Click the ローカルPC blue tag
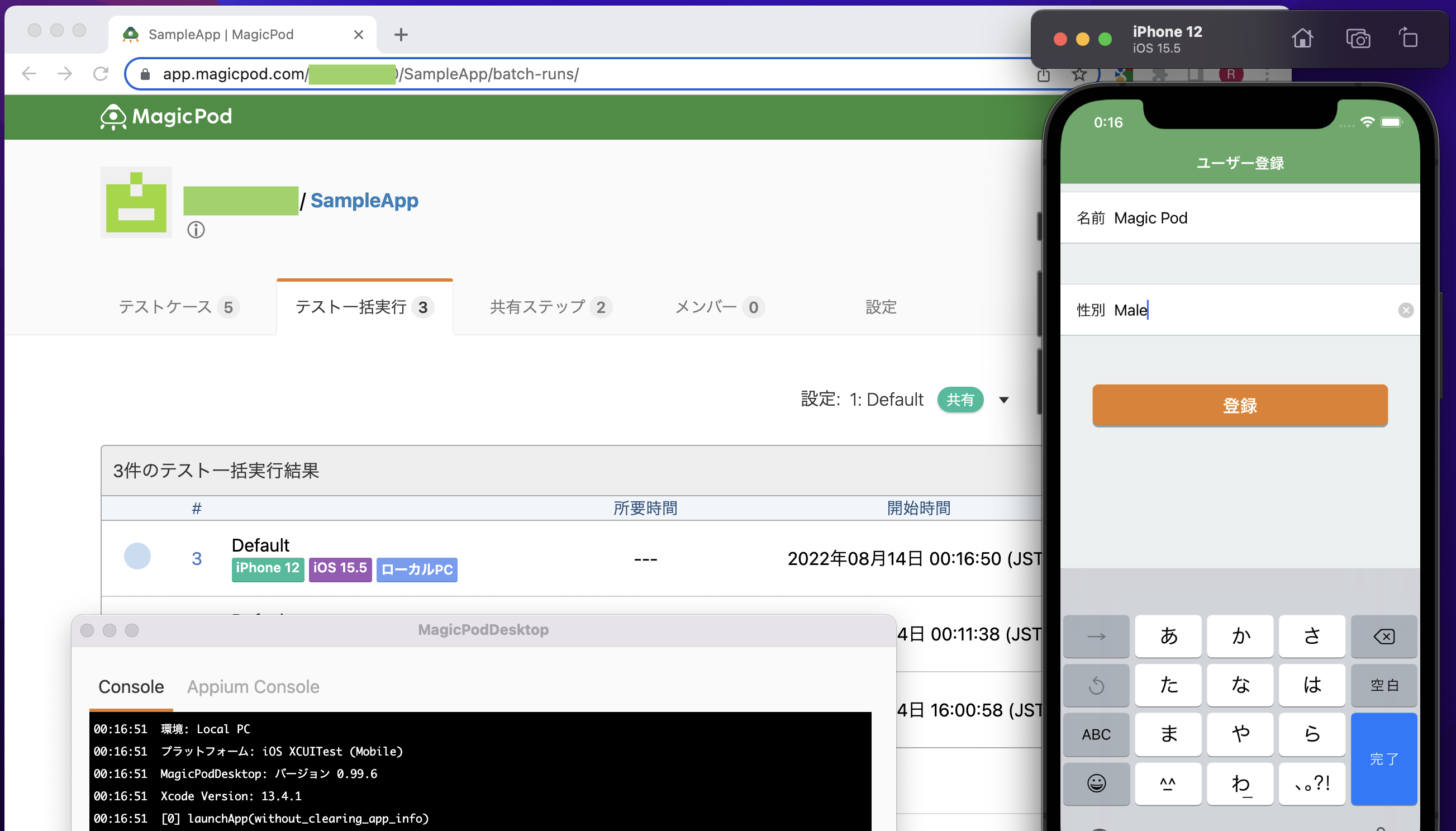The width and height of the screenshot is (1456, 831). pyautogui.click(x=416, y=569)
